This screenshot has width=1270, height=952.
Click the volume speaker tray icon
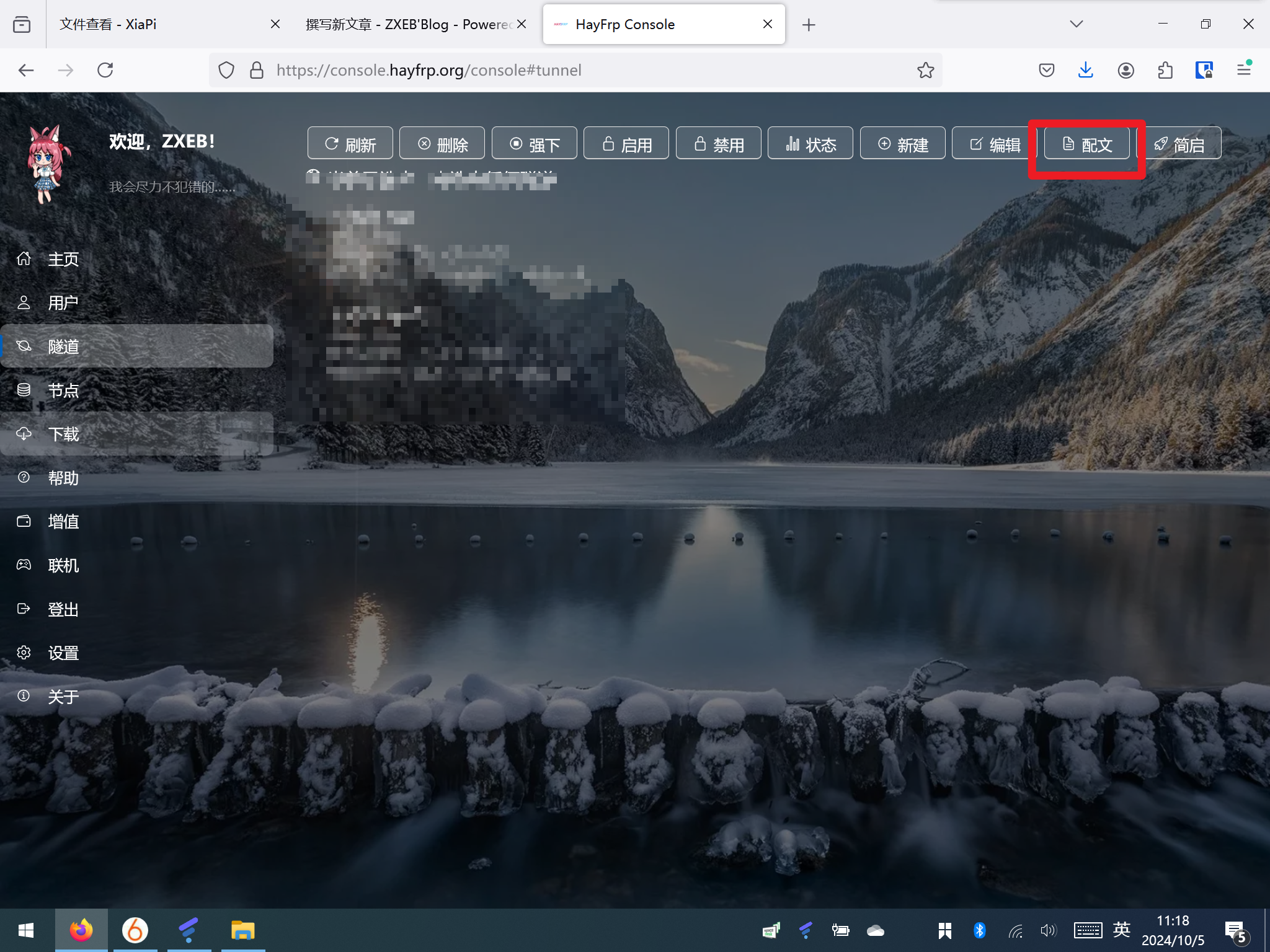pos(1048,930)
